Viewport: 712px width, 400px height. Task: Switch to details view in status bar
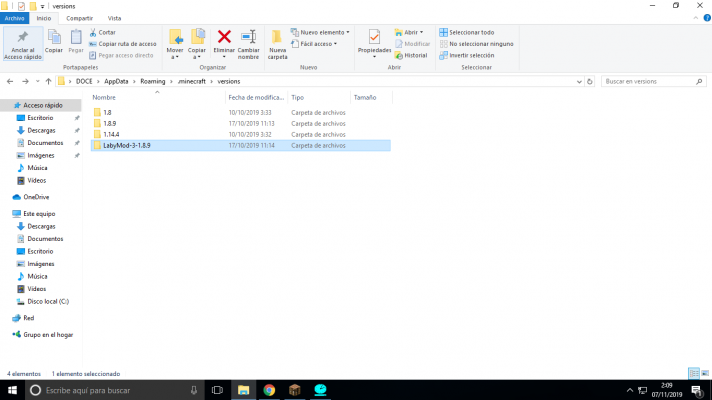click(693, 373)
